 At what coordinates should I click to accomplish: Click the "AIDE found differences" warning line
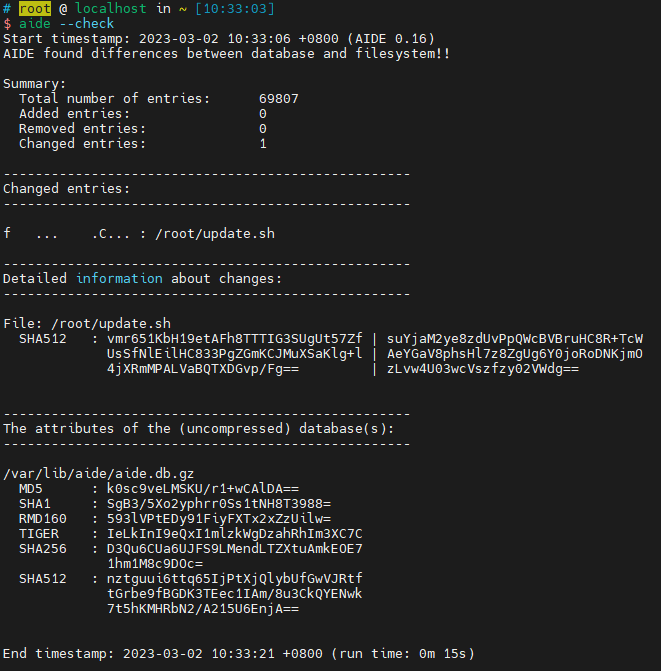pos(226,53)
